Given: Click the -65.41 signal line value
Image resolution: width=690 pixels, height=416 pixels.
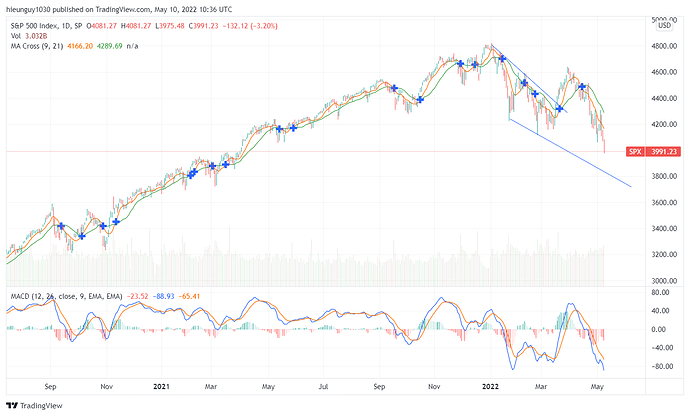Looking at the screenshot, I should pos(189,296).
